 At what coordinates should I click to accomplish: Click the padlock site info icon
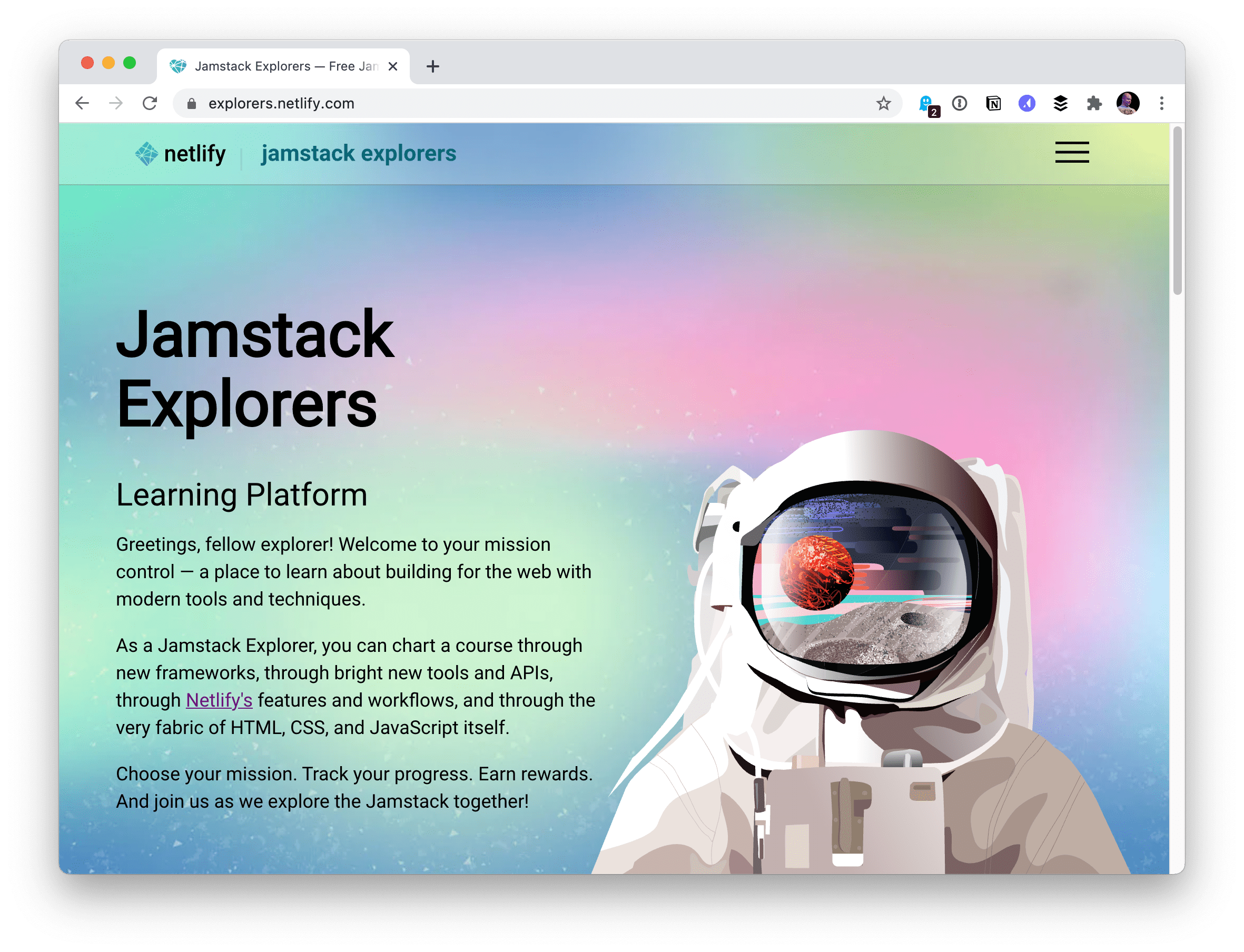192,104
